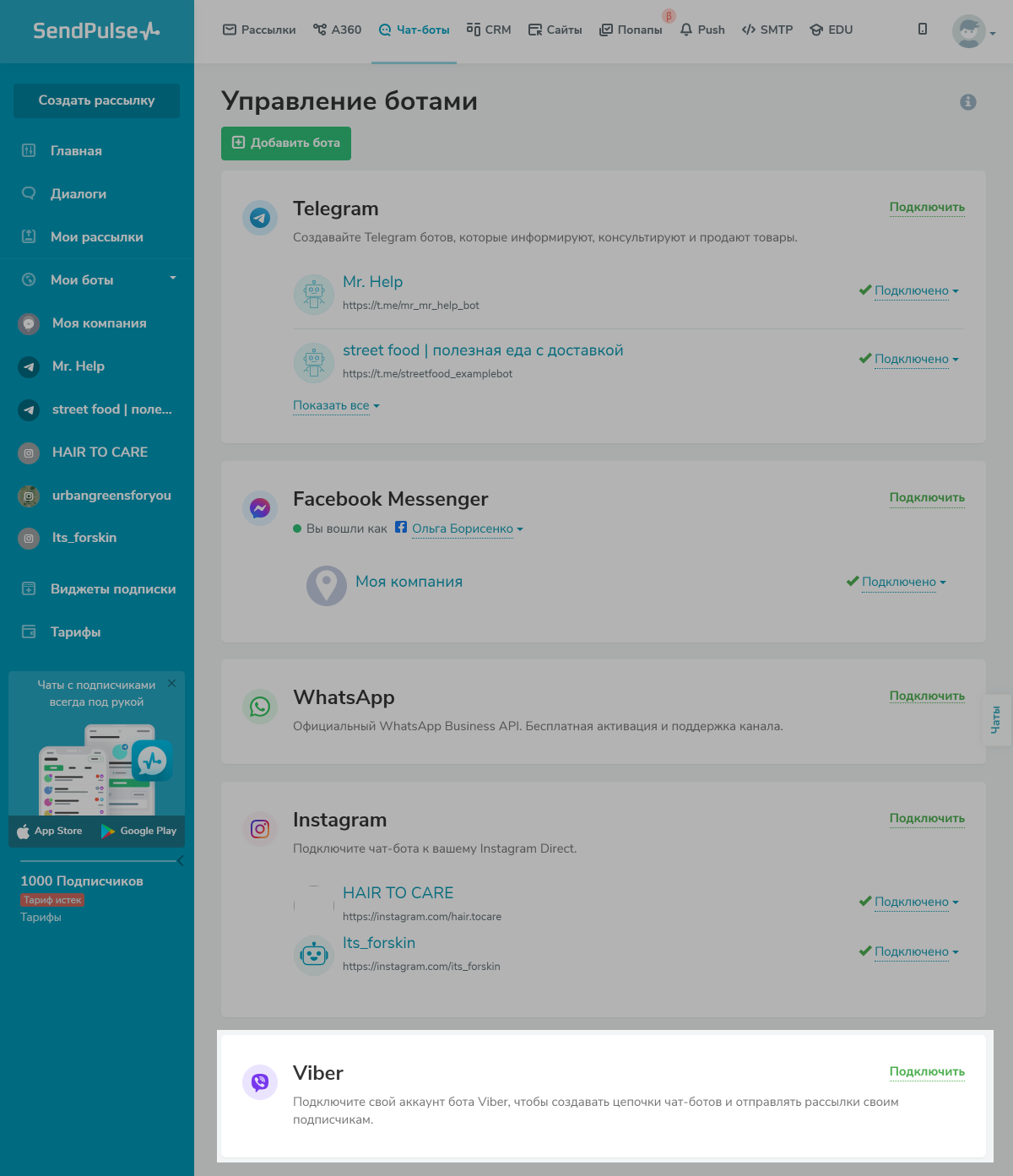Viewport: 1013px width, 1176px height.
Task: Click the Диалоги chat bubble icon
Action: pos(29,193)
